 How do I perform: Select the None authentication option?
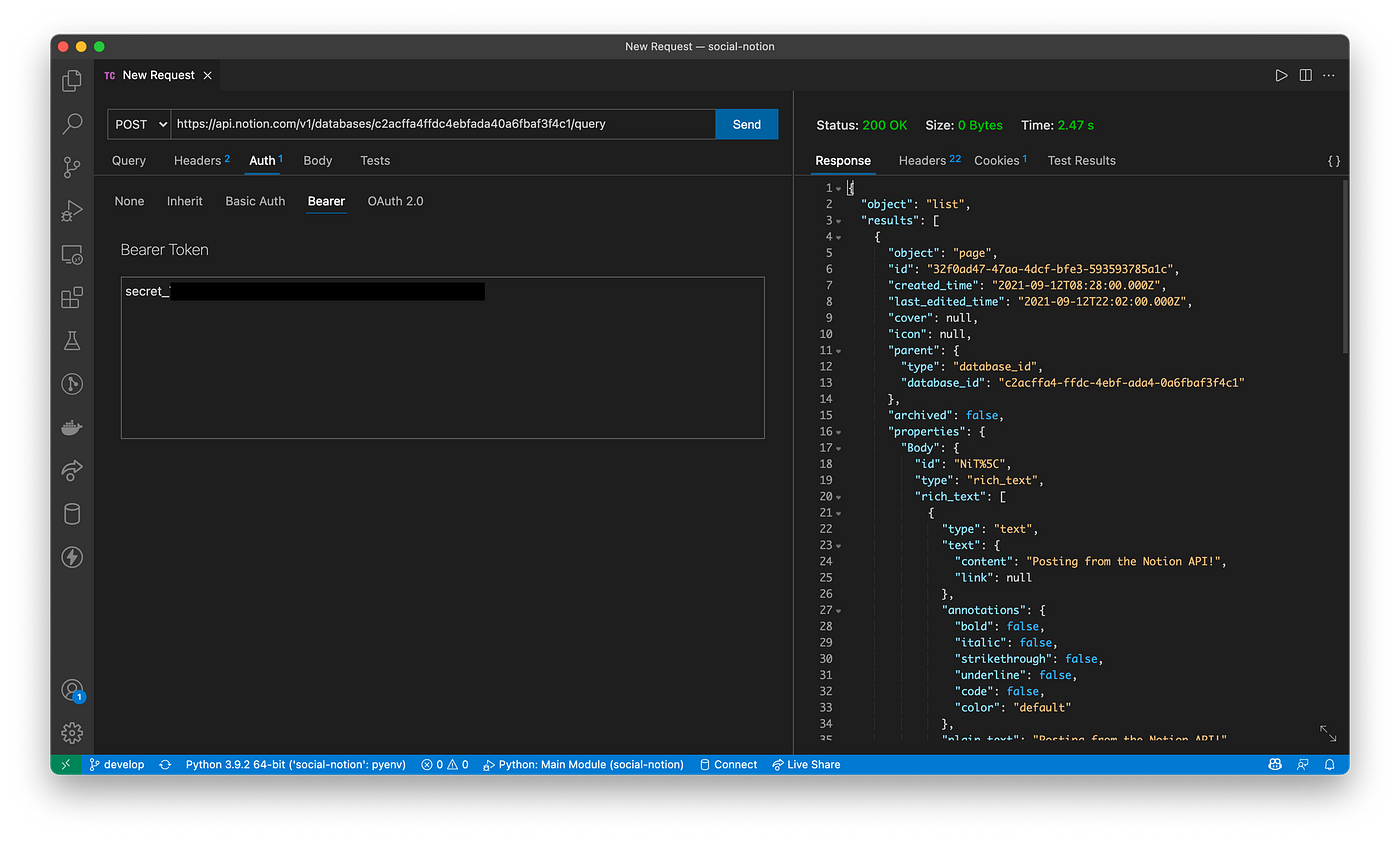pyautogui.click(x=129, y=201)
